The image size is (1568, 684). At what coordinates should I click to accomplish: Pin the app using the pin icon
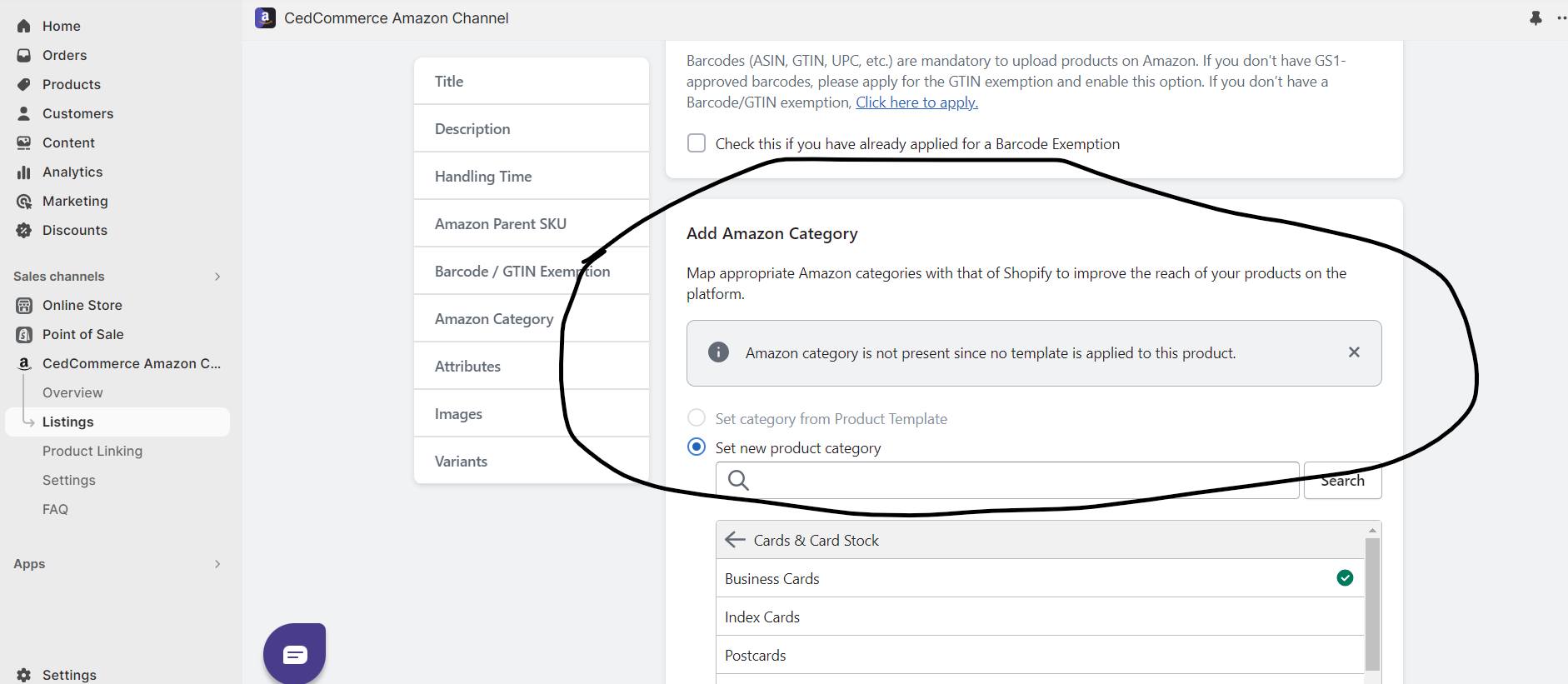[1536, 17]
